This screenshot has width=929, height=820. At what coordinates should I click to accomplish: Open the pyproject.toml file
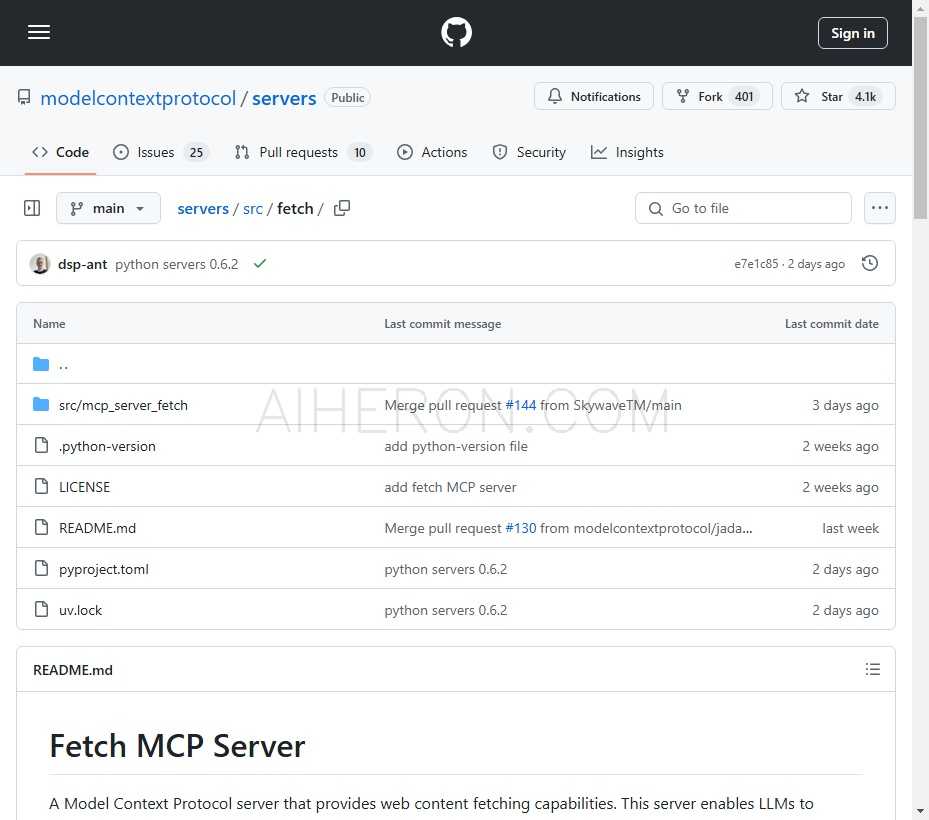[104, 569]
